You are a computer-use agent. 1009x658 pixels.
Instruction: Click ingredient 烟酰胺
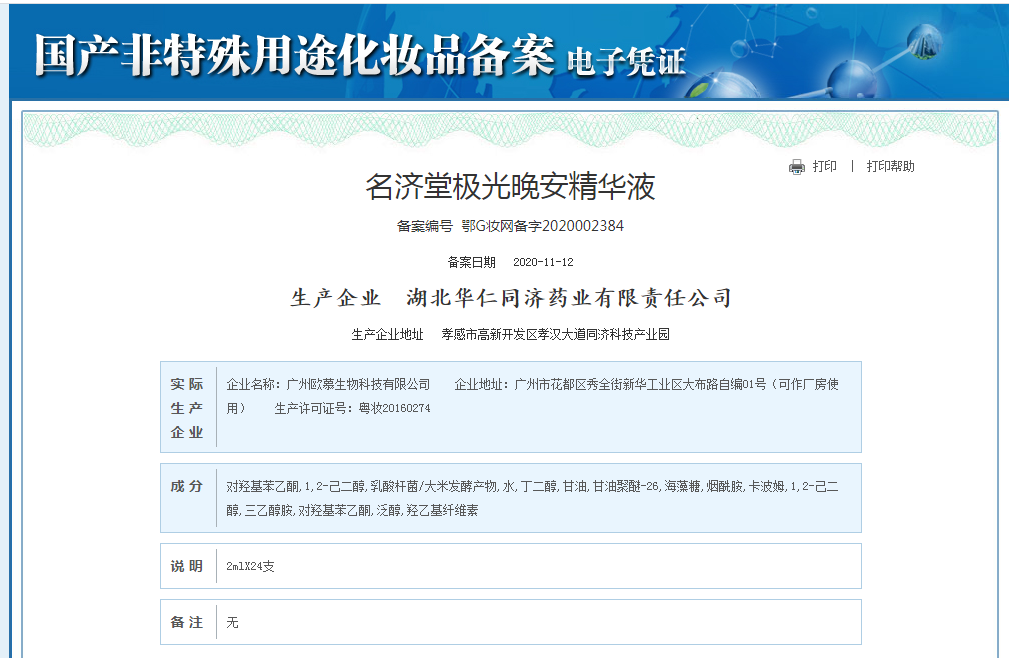click(x=724, y=487)
